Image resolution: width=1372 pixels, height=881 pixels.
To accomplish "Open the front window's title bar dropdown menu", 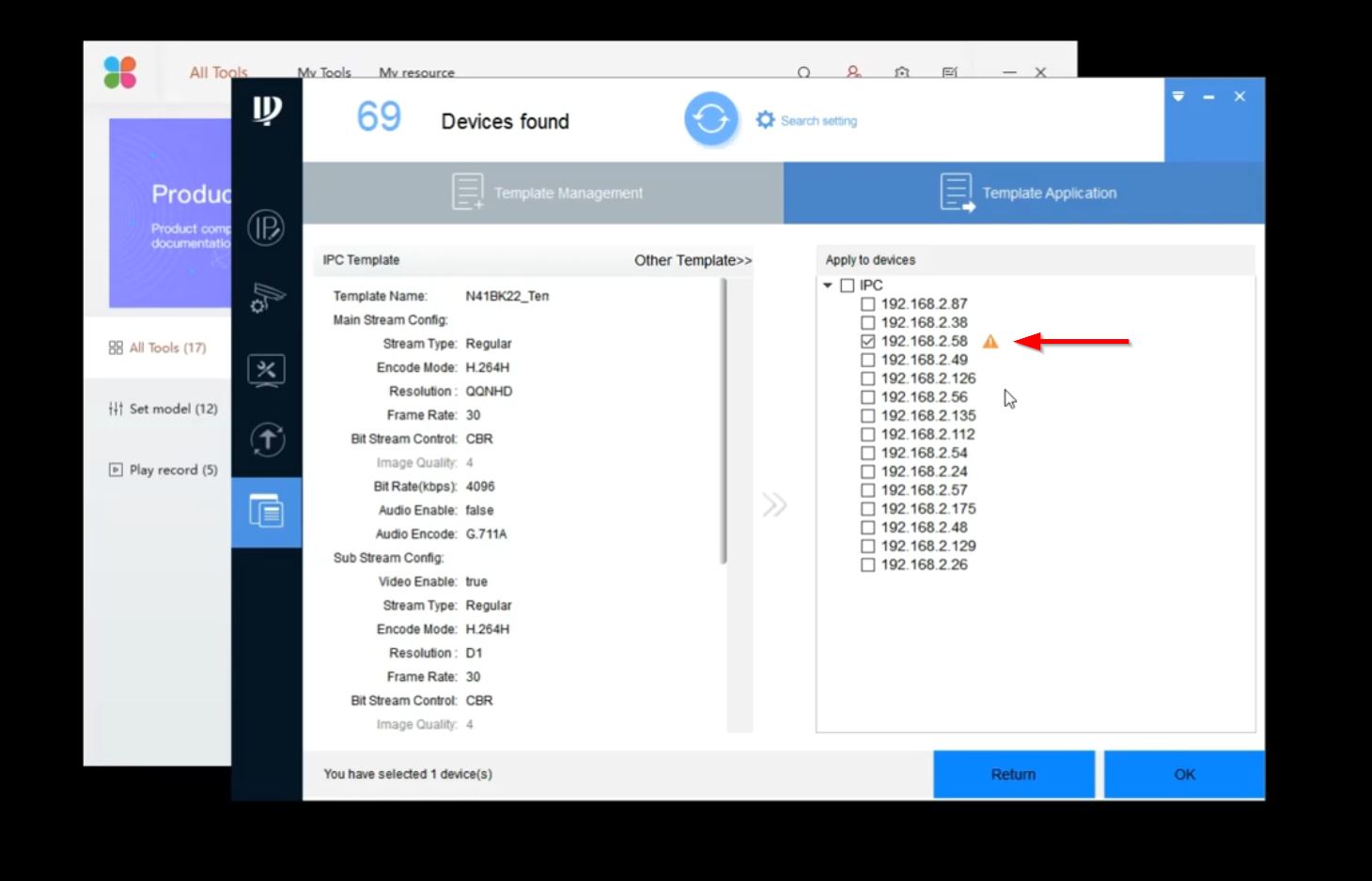I will (x=1178, y=96).
